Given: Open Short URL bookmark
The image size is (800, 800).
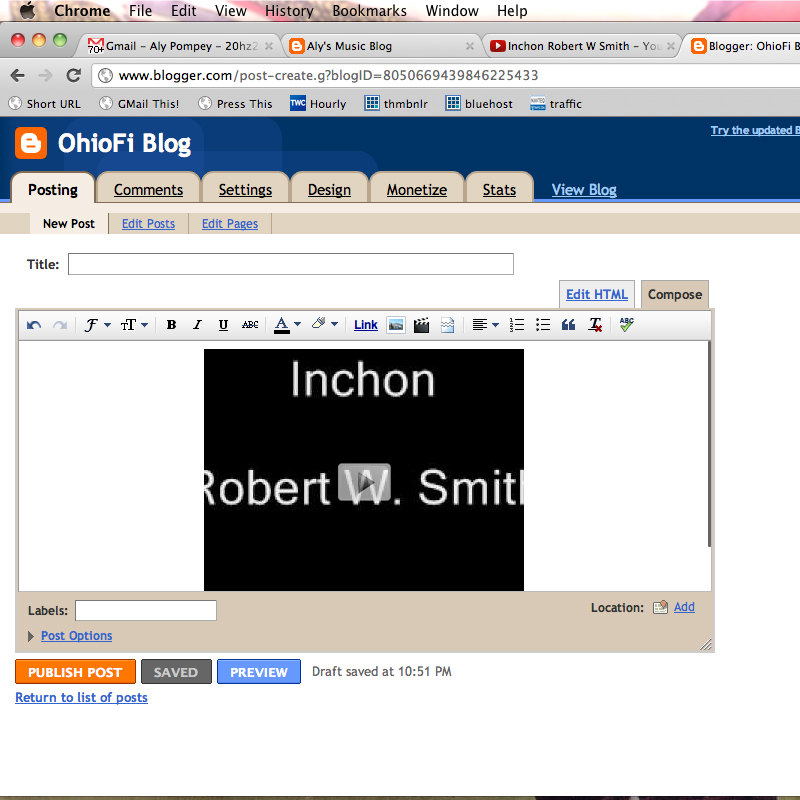Looking at the screenshot, I should click(x=45, y=104).
